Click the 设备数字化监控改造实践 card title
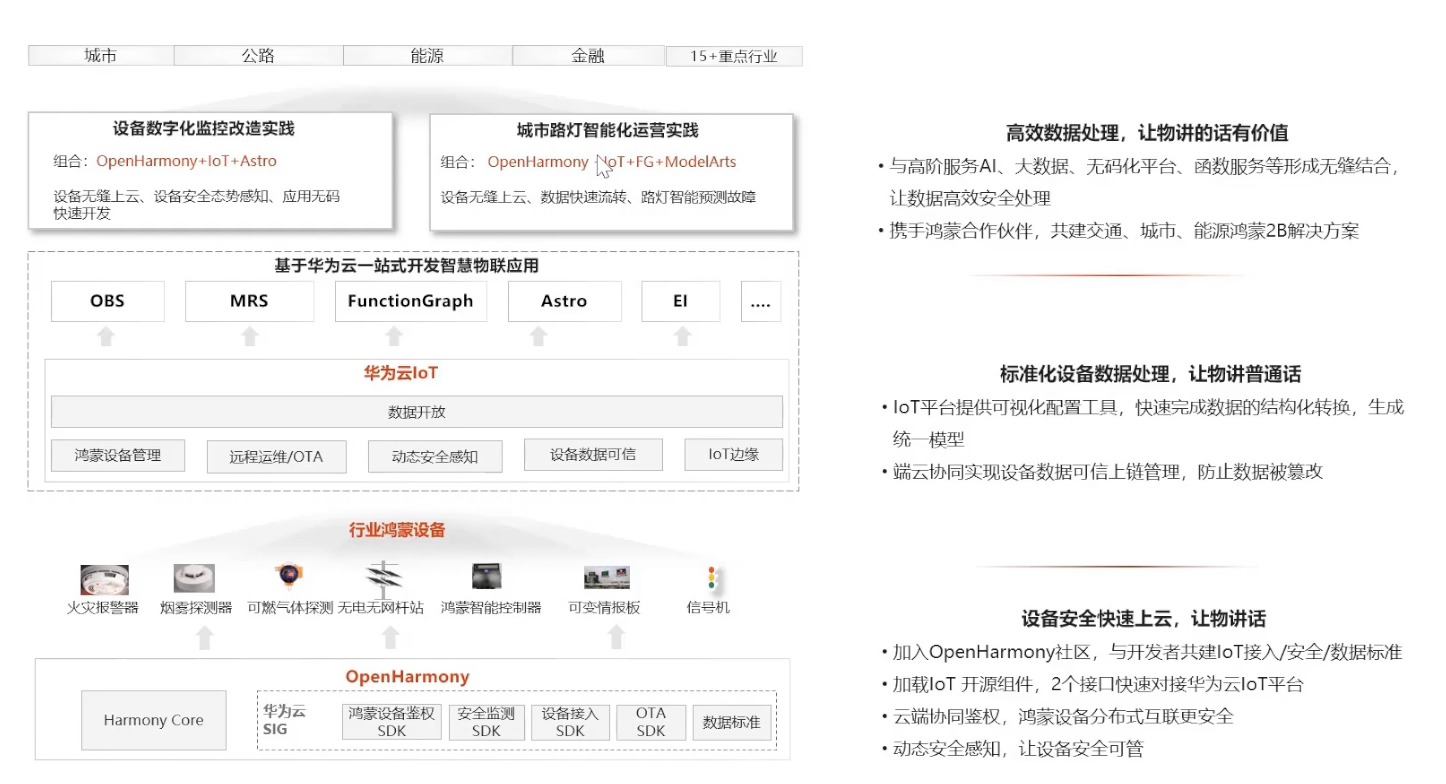Viewport: 1446px width, 784px height. coord(204,129)
